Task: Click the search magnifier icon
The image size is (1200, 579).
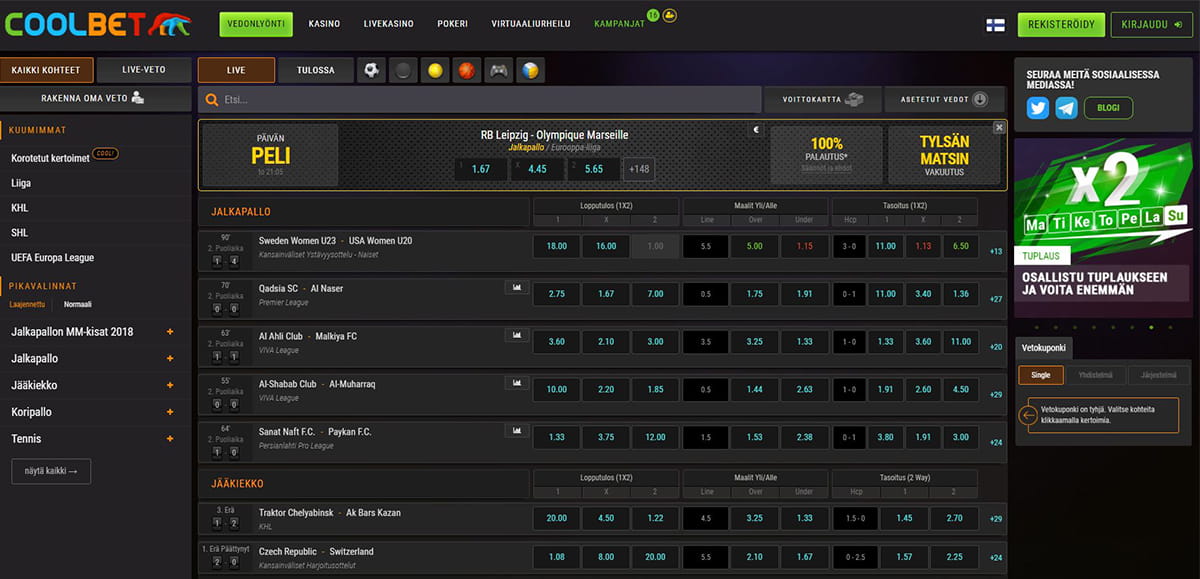Action: (x=212, y=100)
